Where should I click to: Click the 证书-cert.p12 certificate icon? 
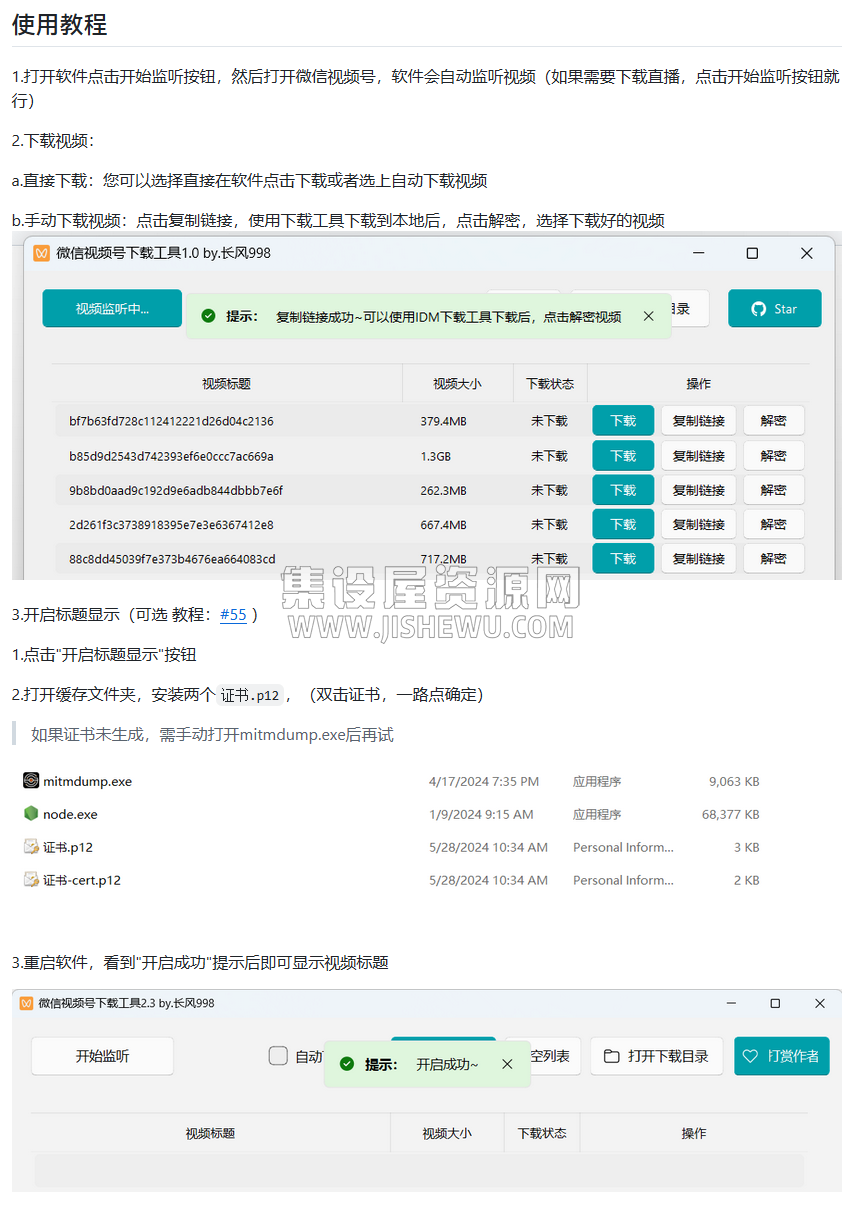pos(31,880)
